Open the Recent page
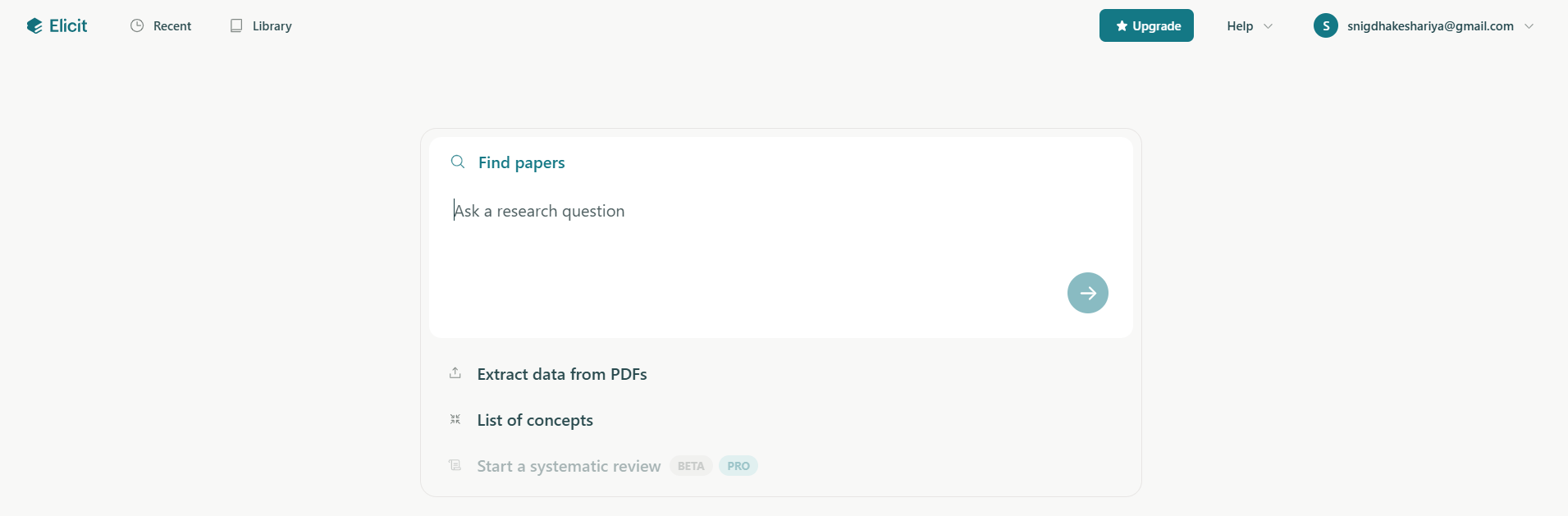Screen dimensions: 1568x516 [172, 26]
